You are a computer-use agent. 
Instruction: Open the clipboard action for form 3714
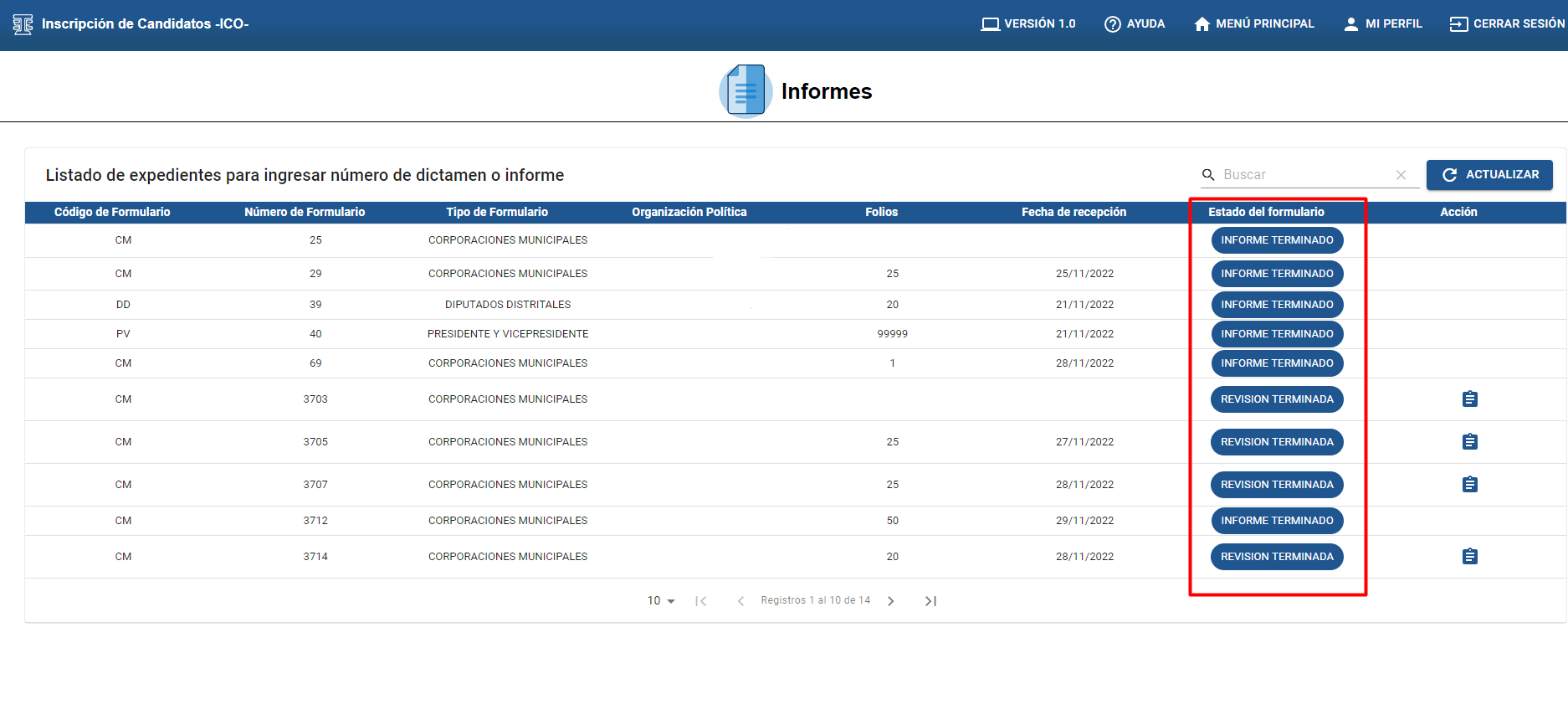[x=1469, y=557]
